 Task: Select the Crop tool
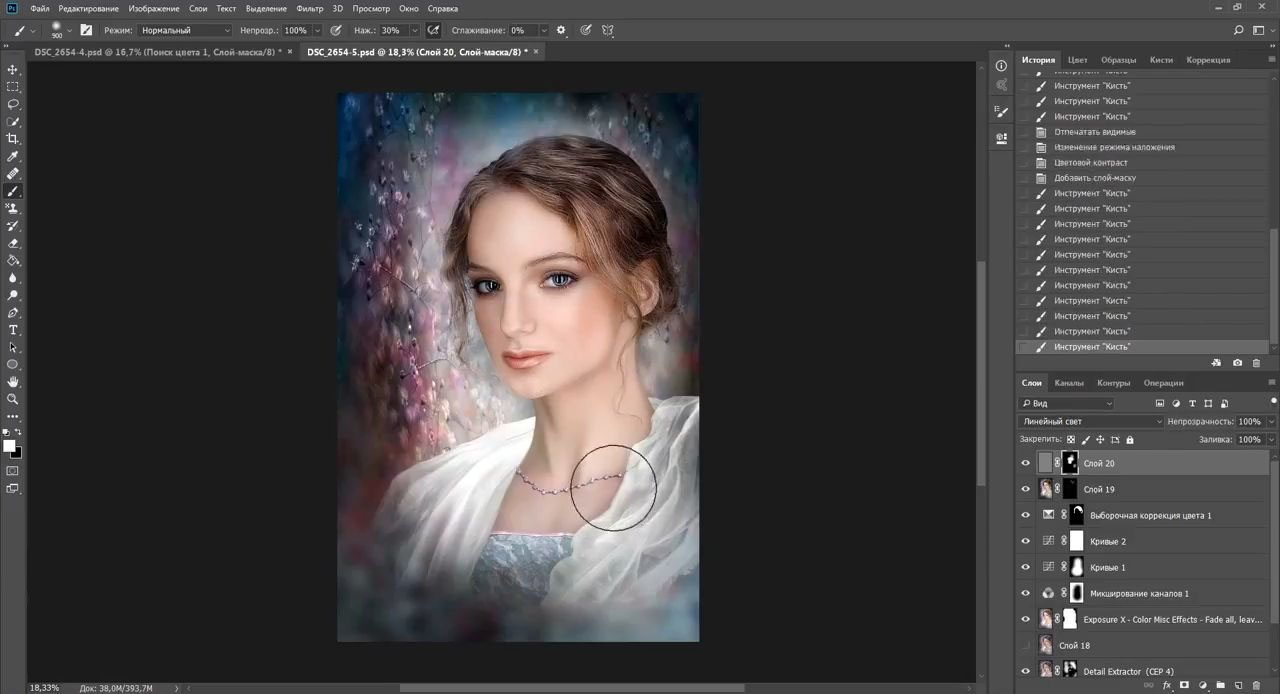[13, 139]
